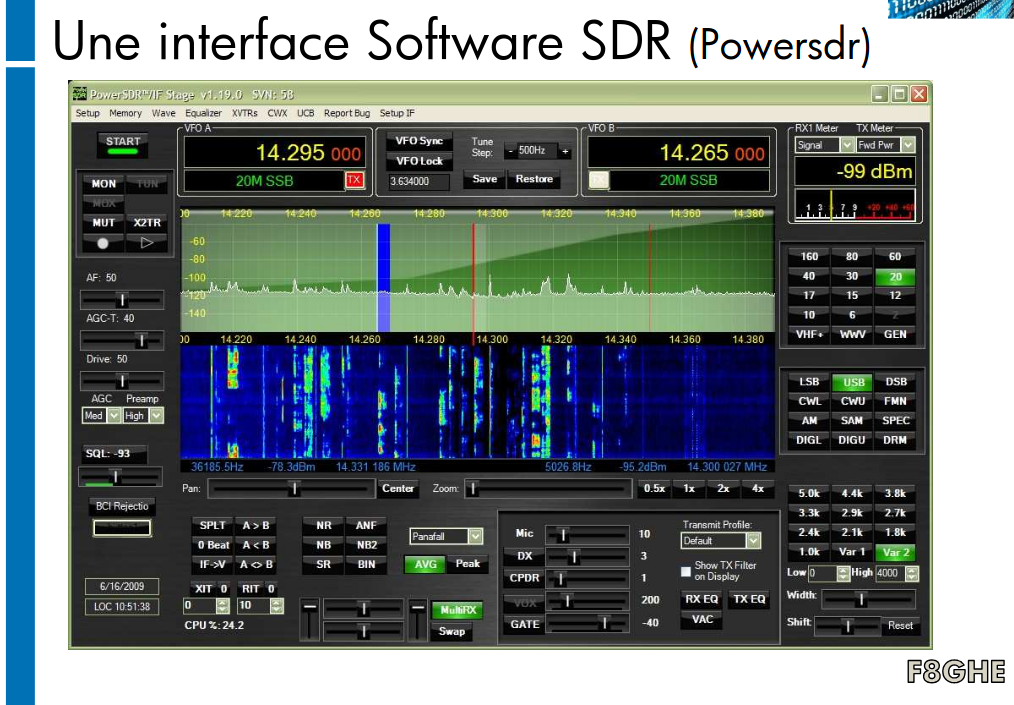
Task: Open the Setup menu
Action: (x=88, y=113)
